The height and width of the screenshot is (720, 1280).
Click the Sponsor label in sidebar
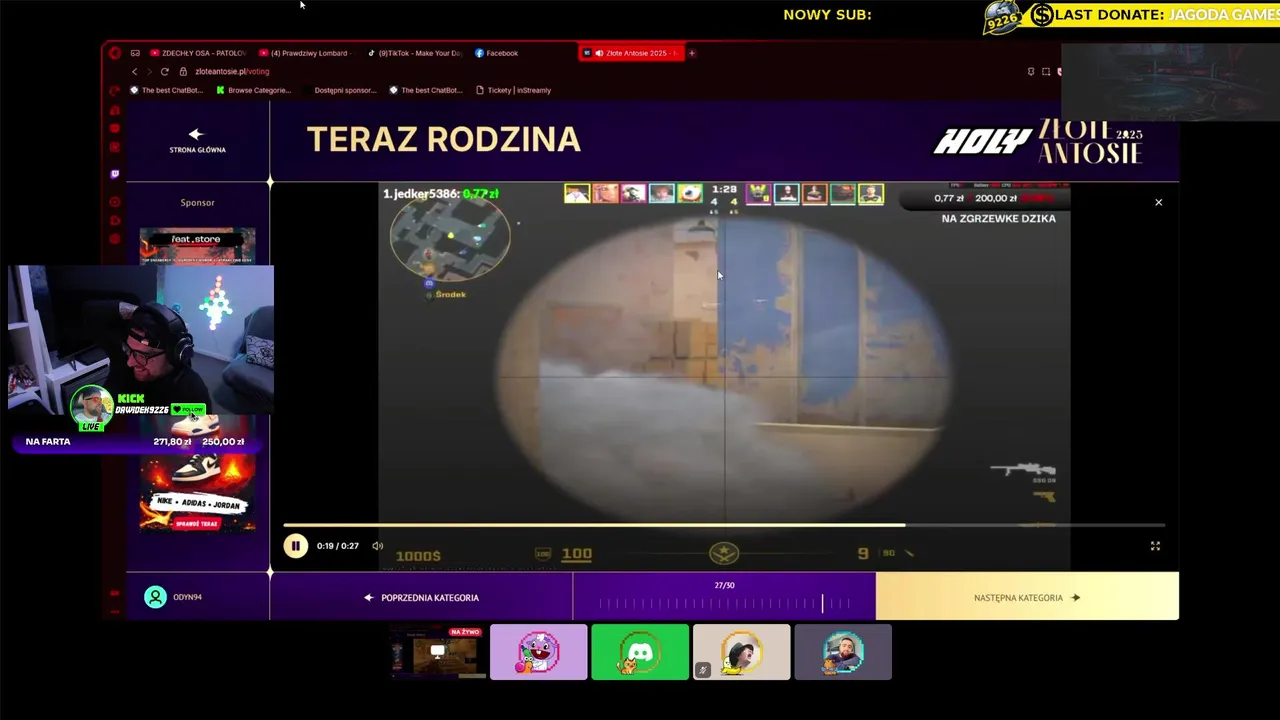pyautogui.click(x=197, y=202)
